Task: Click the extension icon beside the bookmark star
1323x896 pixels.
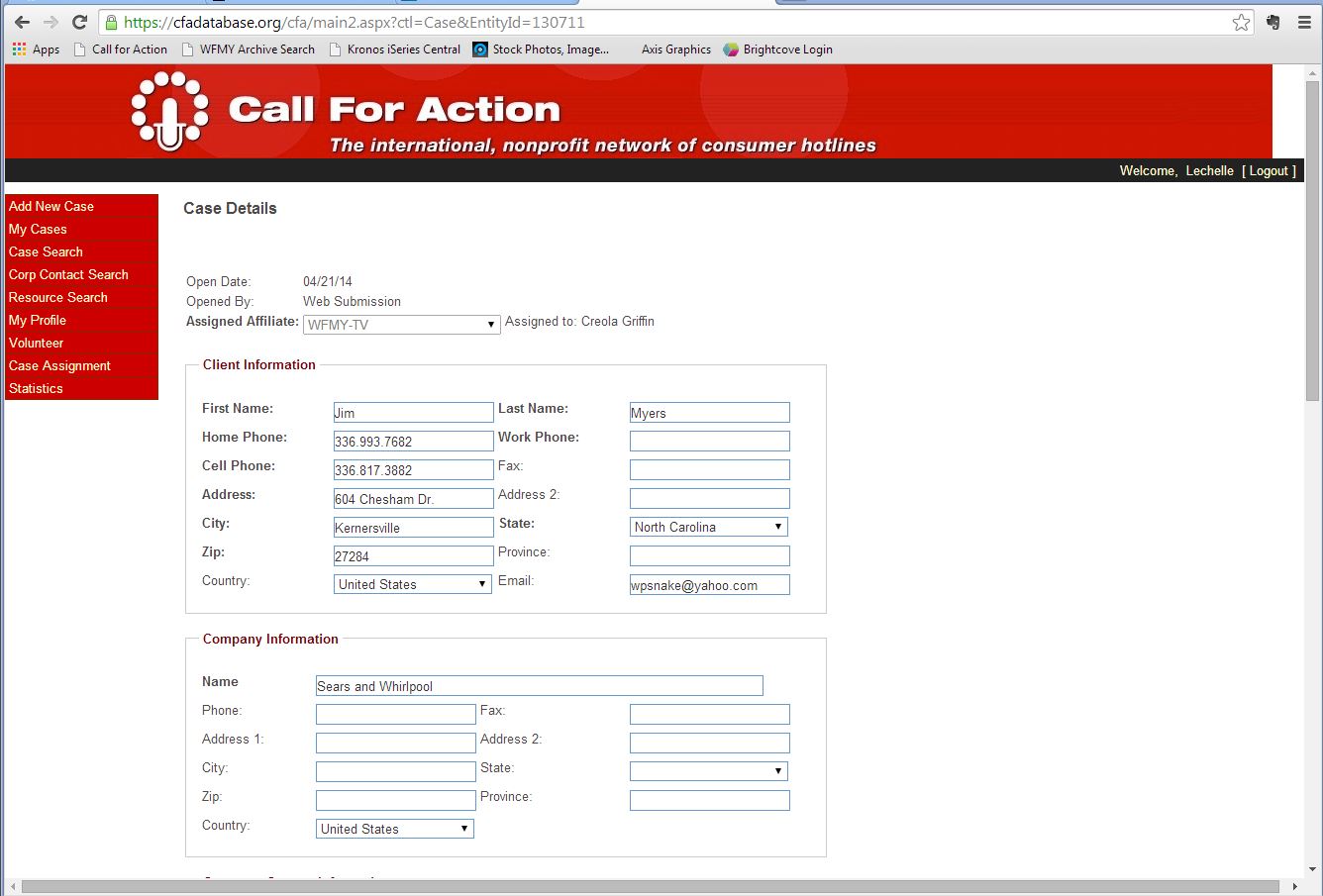Action: 1273,22
